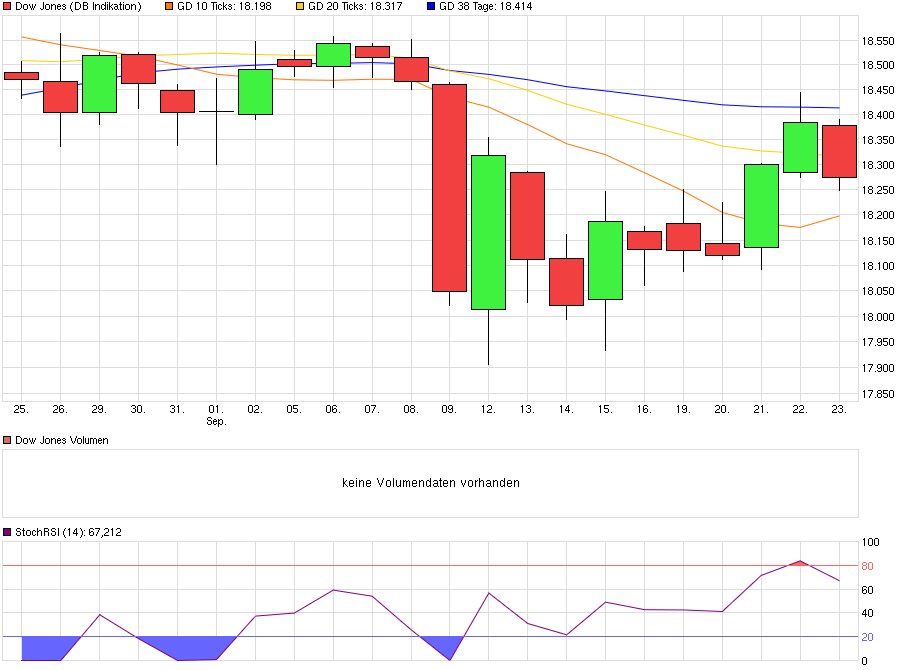Click the red candle on 26.
This screenshot has width=900, height=670.
click(x=60, y=97)
